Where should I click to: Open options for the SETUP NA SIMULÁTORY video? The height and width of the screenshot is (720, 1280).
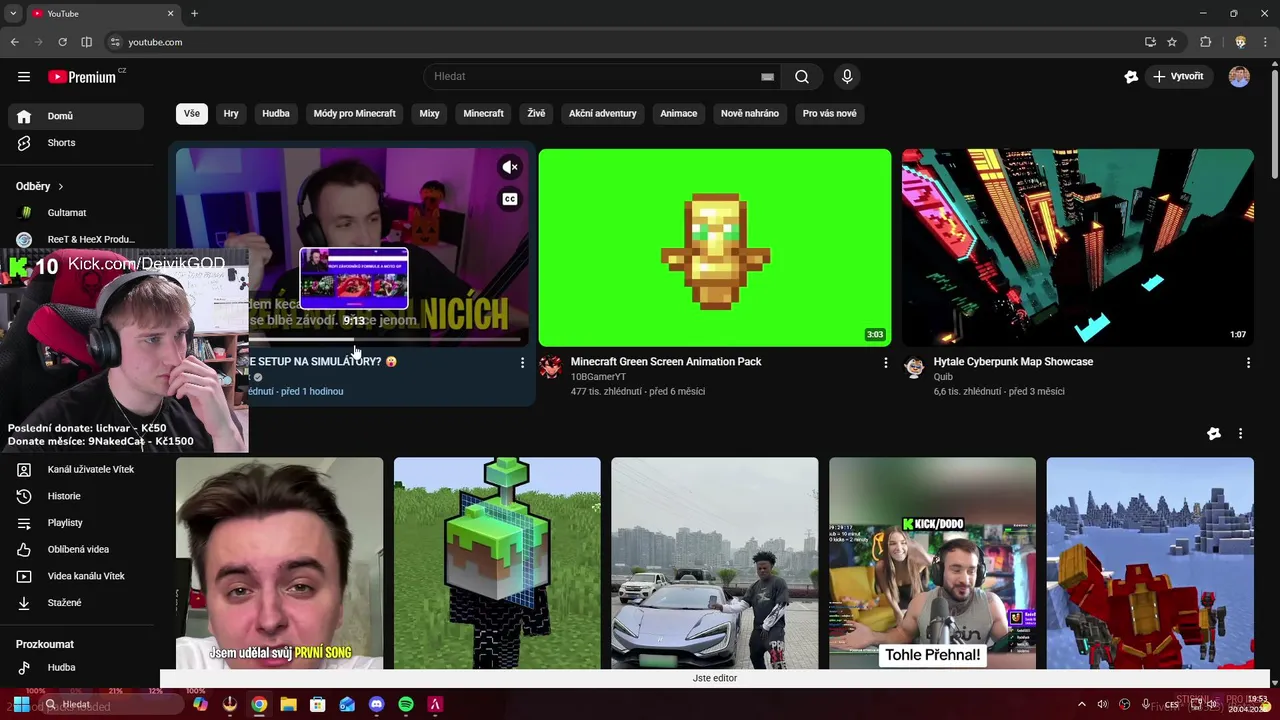(x=522, y=363)
